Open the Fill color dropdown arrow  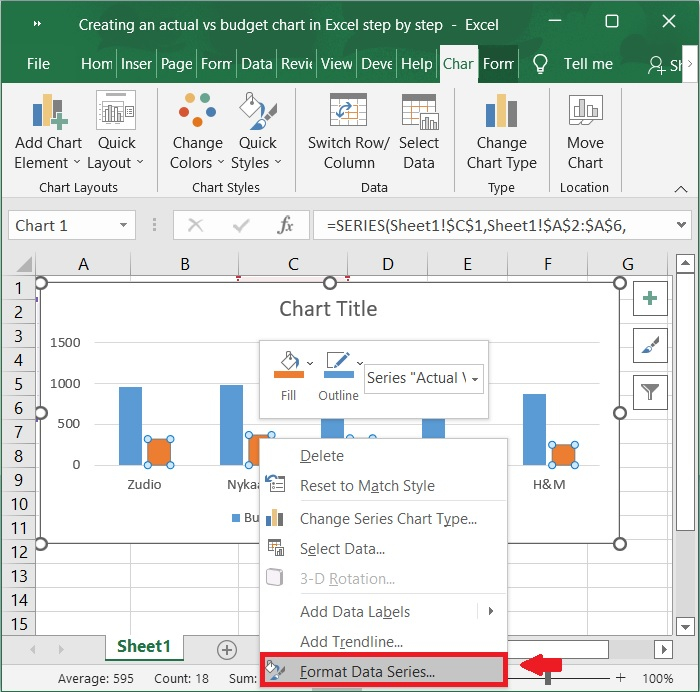[x=310, y=363]
